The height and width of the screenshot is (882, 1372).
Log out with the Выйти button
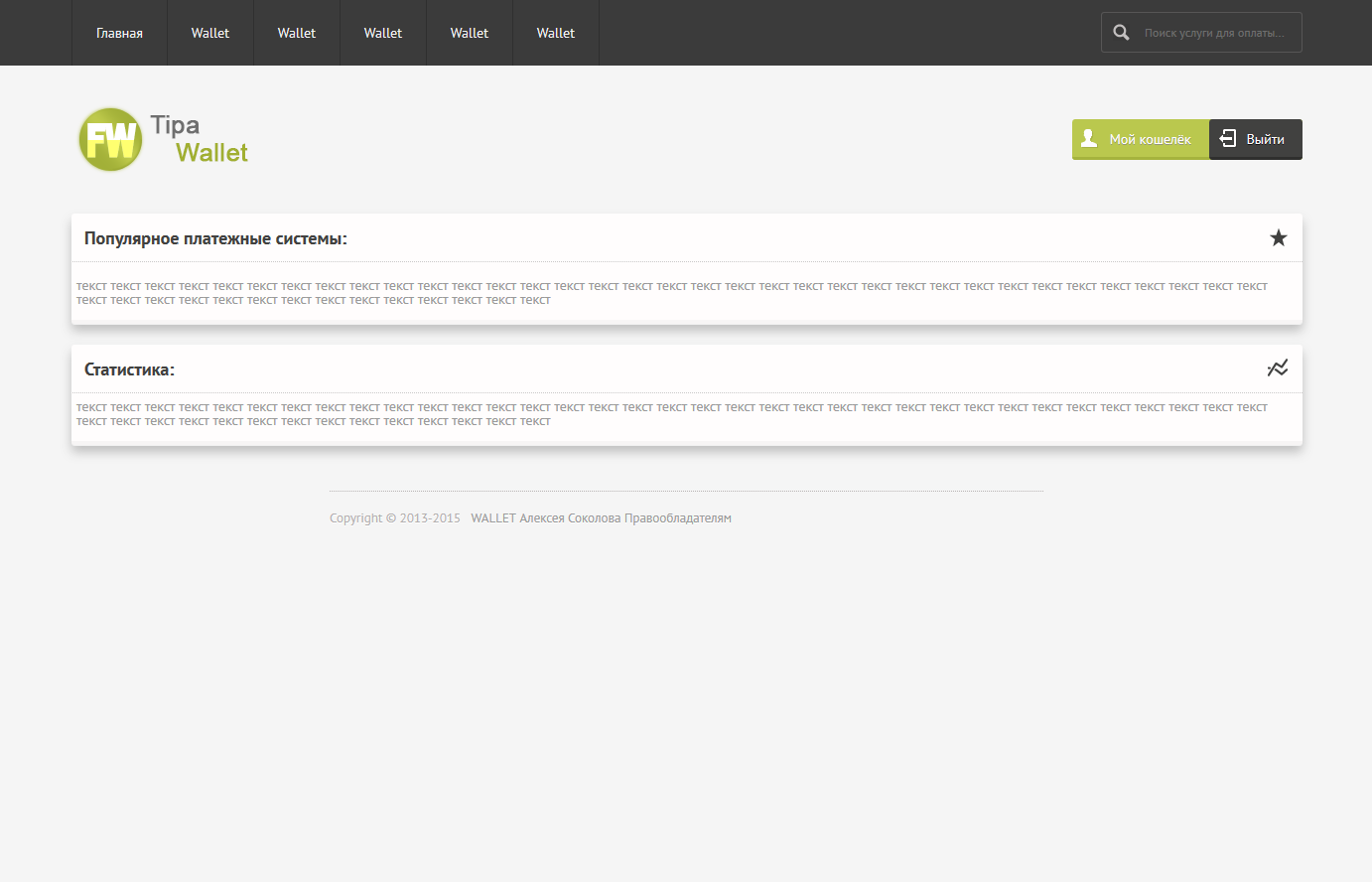pyautogui.click(x=1256, y=139)
